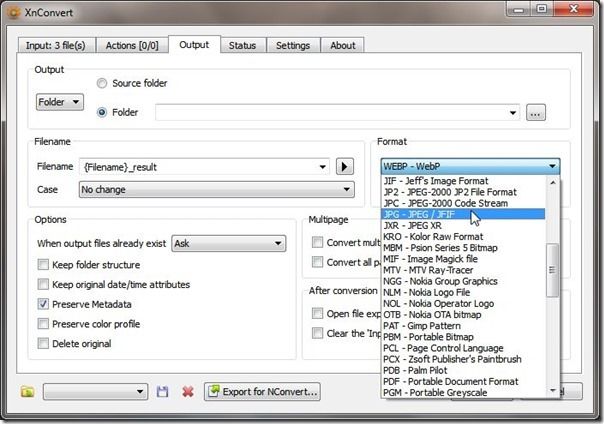Choose PBM - Portable Bitmap
The height and width of the screenshot is (424, 604).
[x=463, y=337]
